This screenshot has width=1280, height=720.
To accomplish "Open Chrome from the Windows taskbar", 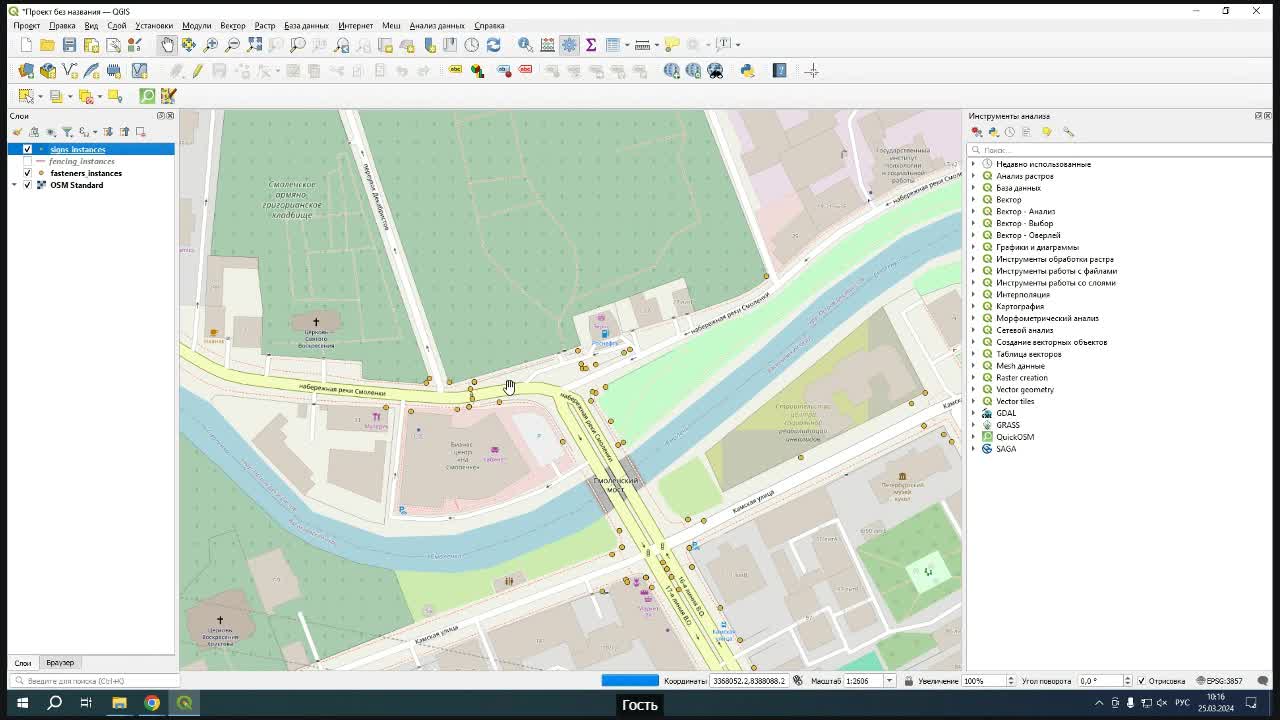I will tap(152, 703).
